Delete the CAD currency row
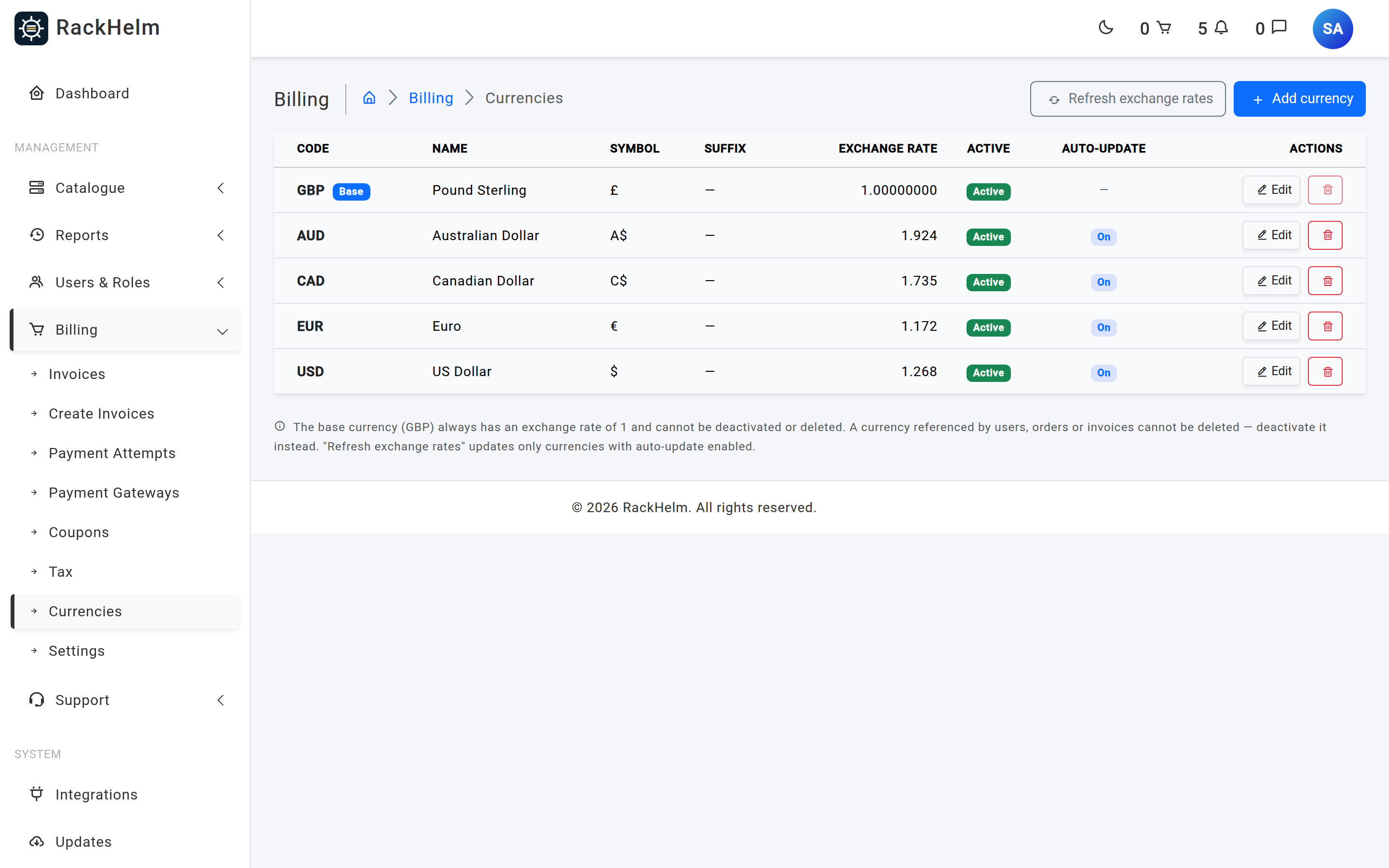The width and height of the screenshot is (1389, 868). tap(1325, 281)
